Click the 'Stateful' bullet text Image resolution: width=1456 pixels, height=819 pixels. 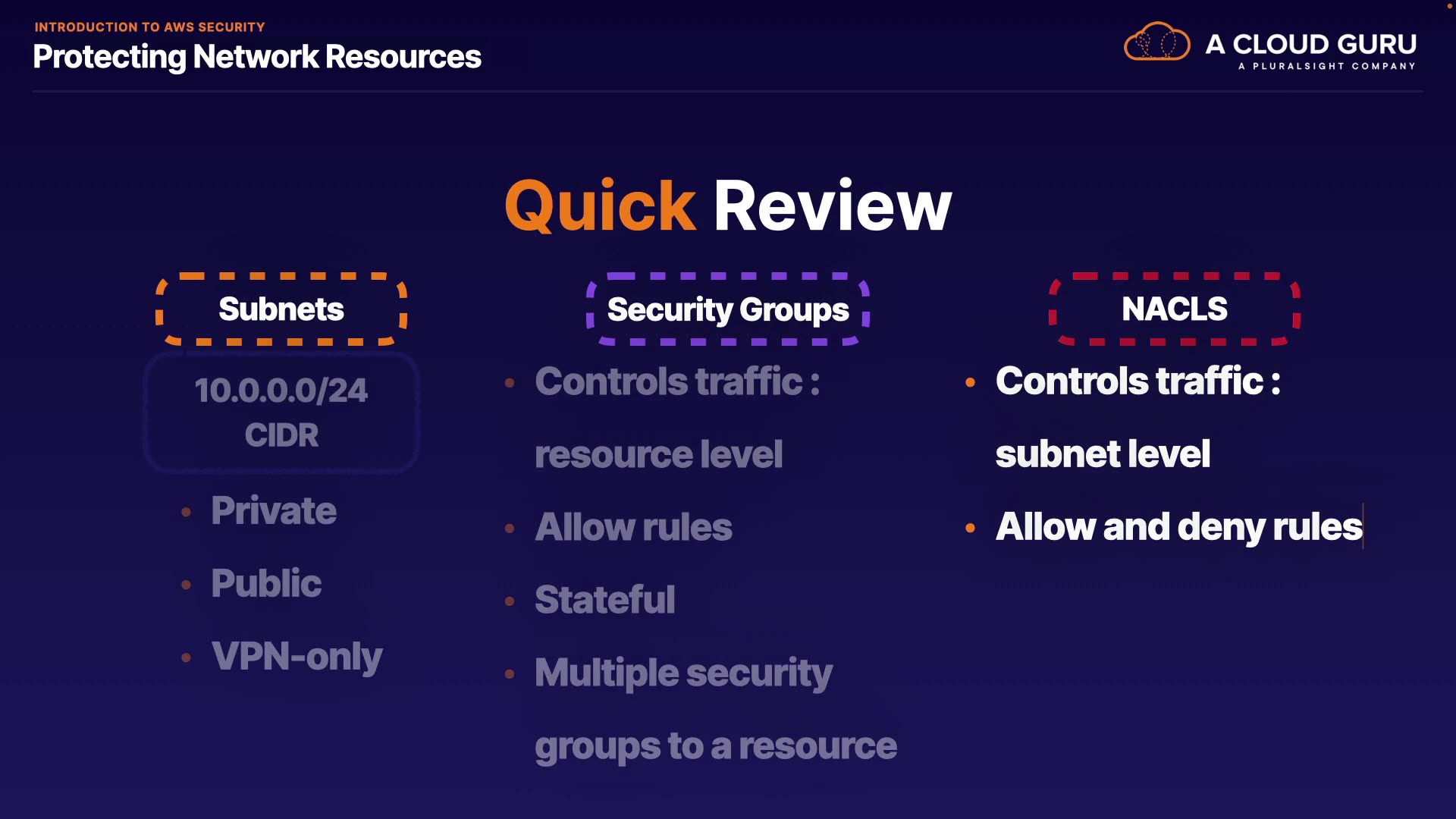pyautogui.click(x=604, y=600)
